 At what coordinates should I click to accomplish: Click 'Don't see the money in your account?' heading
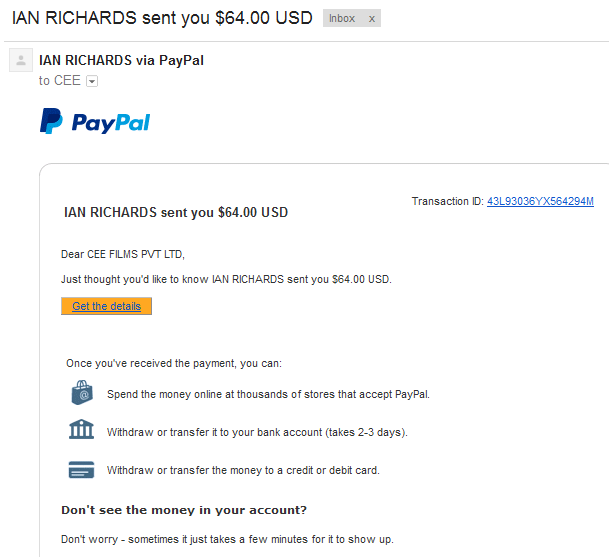(184, 510)
